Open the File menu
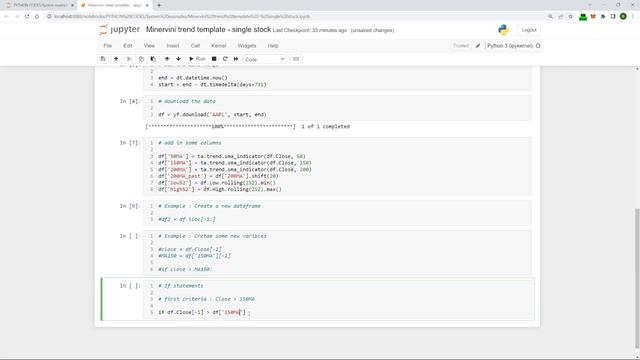This screenshot has width=640, height=360. click(108, 46)
